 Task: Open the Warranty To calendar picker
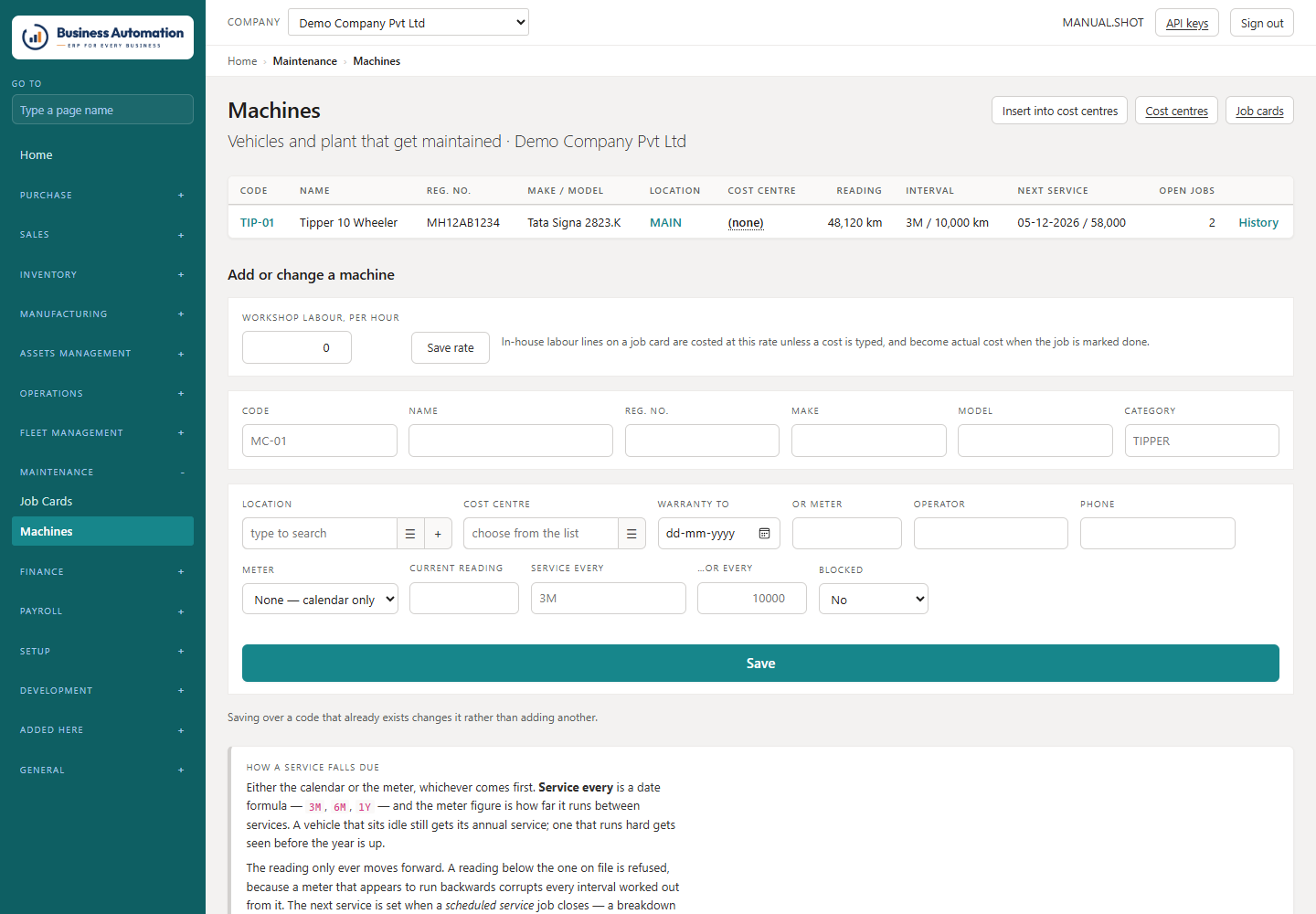764,534
